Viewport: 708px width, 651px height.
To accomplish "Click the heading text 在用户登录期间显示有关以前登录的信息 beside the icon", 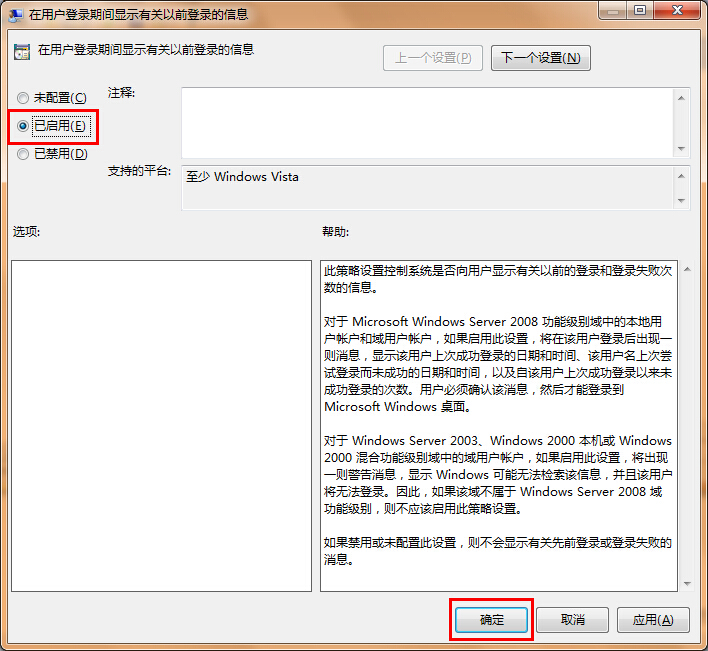I will coord(146,50).
